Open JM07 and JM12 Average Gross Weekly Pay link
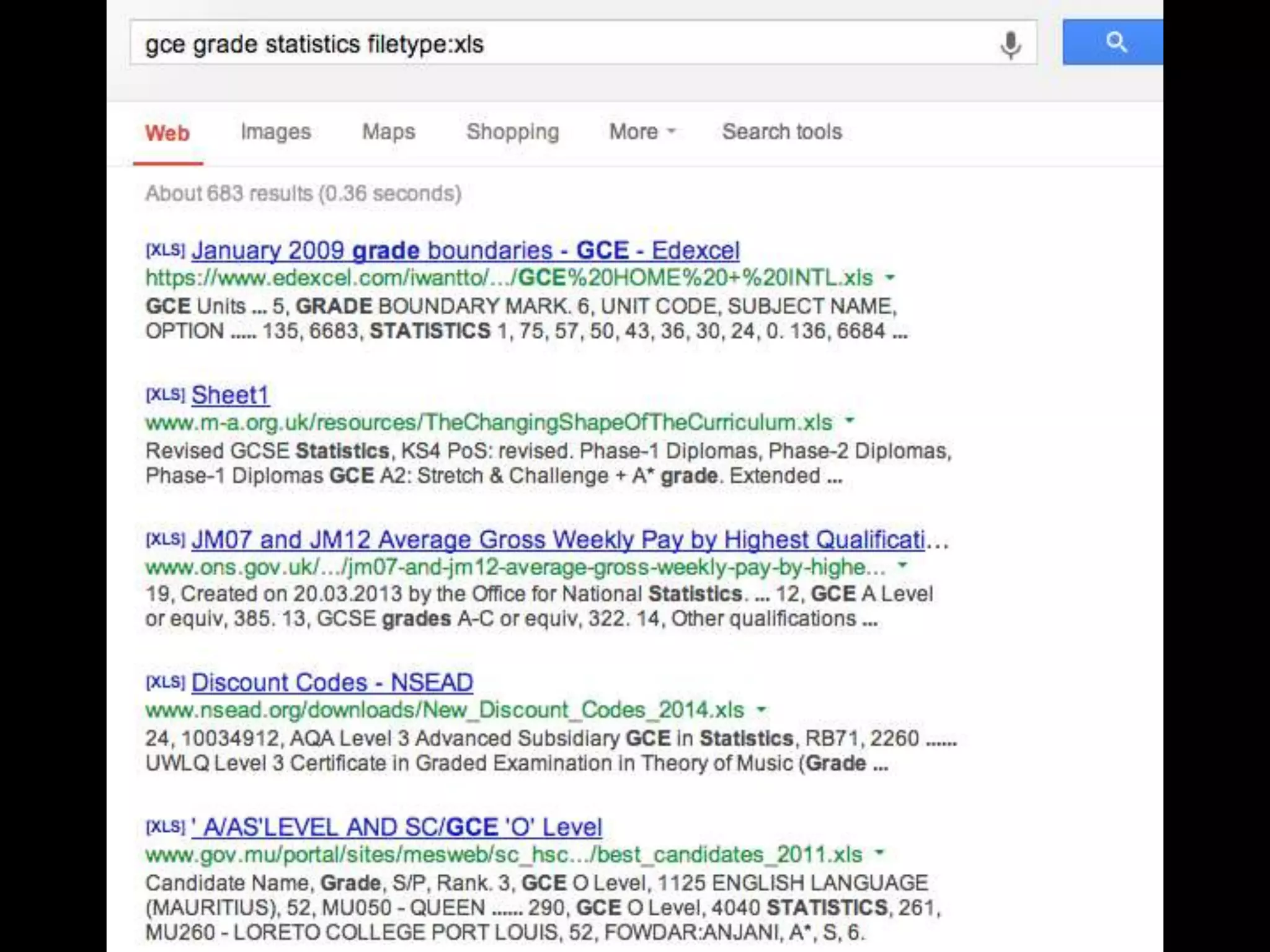This screenshot has height=952, width=1270. [558, 540]
